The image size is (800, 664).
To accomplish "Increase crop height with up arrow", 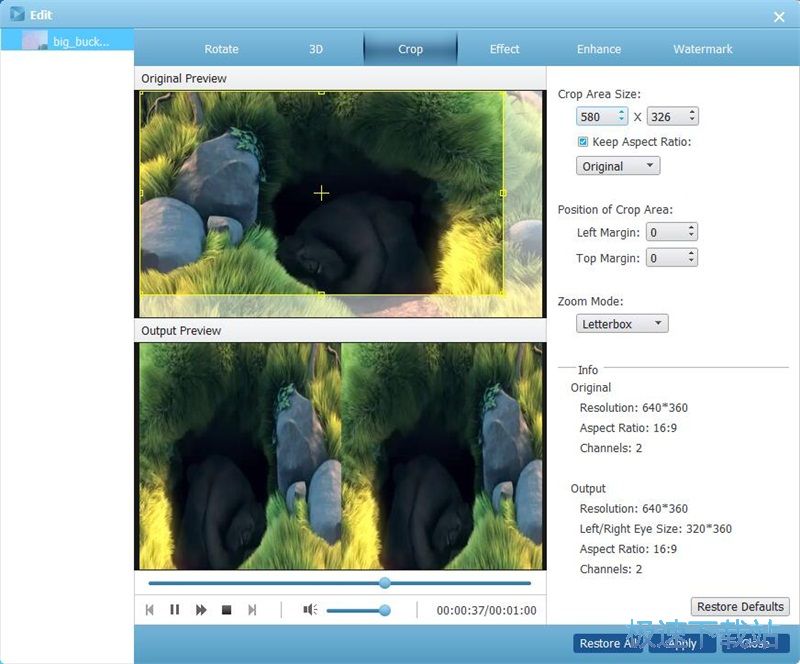I will tap(692, 112).
